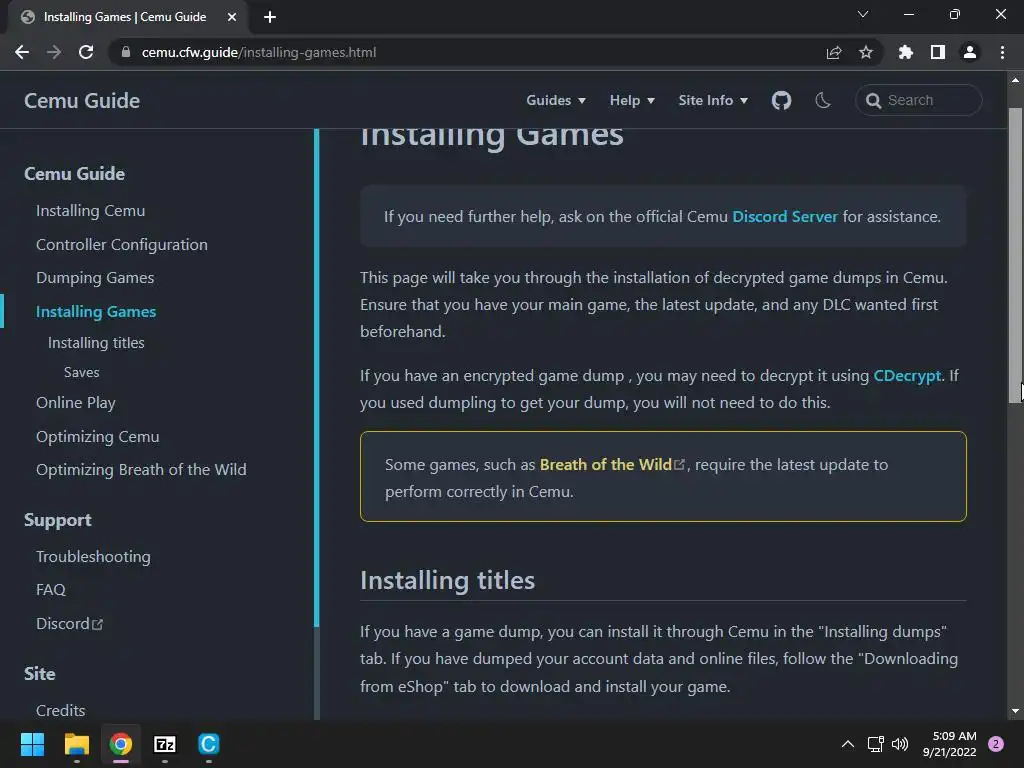Image resolution: width=1024 pixels, height=768 pixels.
Task: Click the scrollbar up arrow
Action: pyautogui.click(x=1015, y=80)
